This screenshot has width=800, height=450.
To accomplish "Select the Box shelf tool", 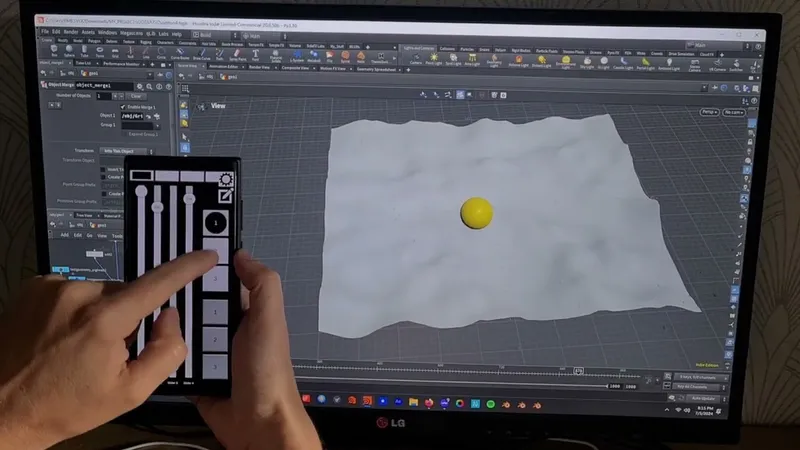I will tap(54, 51).
